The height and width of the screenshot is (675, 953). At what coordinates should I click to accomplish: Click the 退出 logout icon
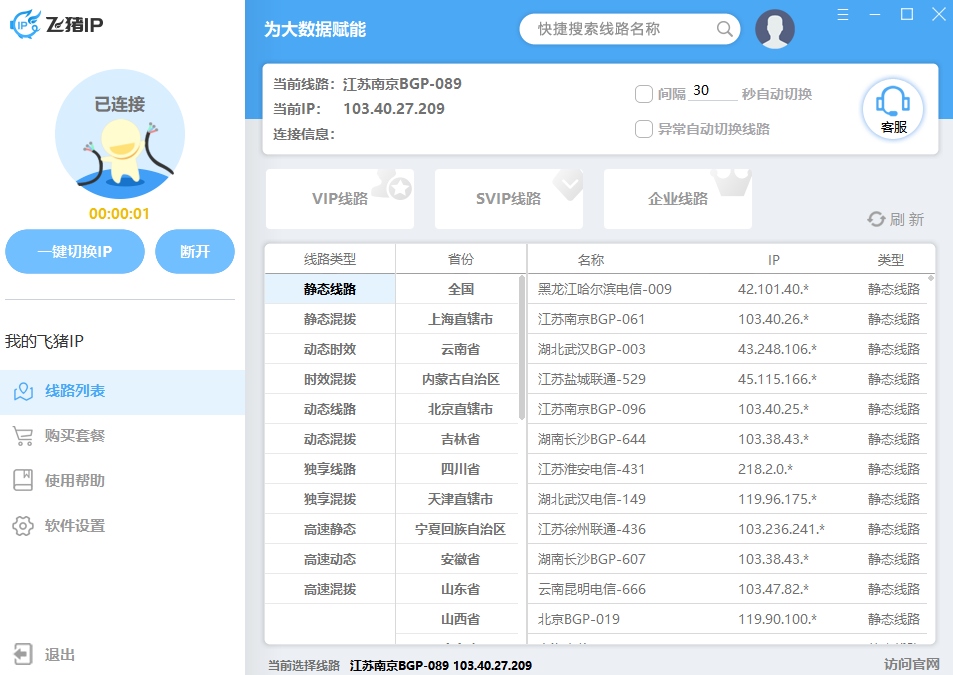[x=23, y=654]
